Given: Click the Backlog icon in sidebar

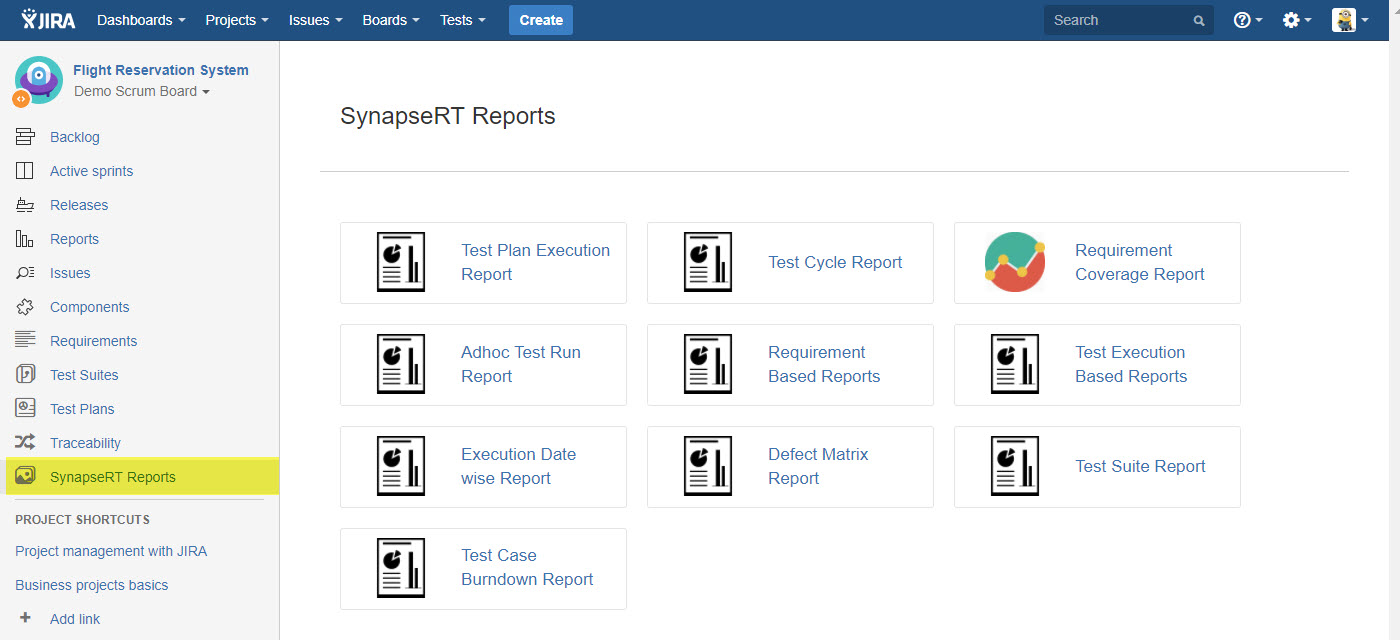Looking at the screenshot, I should pyautogui.click(x=25, y=137).
